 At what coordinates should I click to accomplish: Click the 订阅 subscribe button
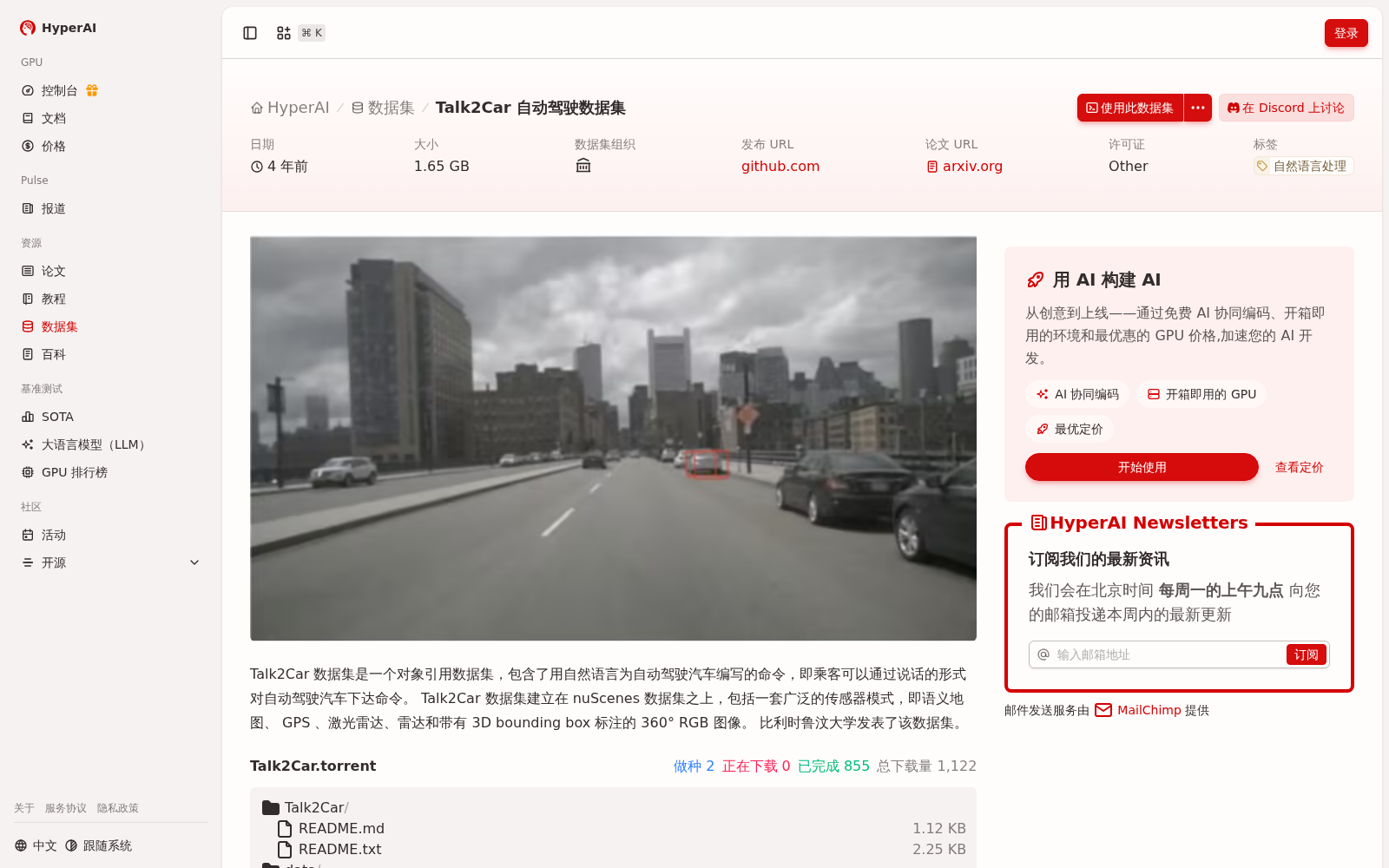point(1306,654)
